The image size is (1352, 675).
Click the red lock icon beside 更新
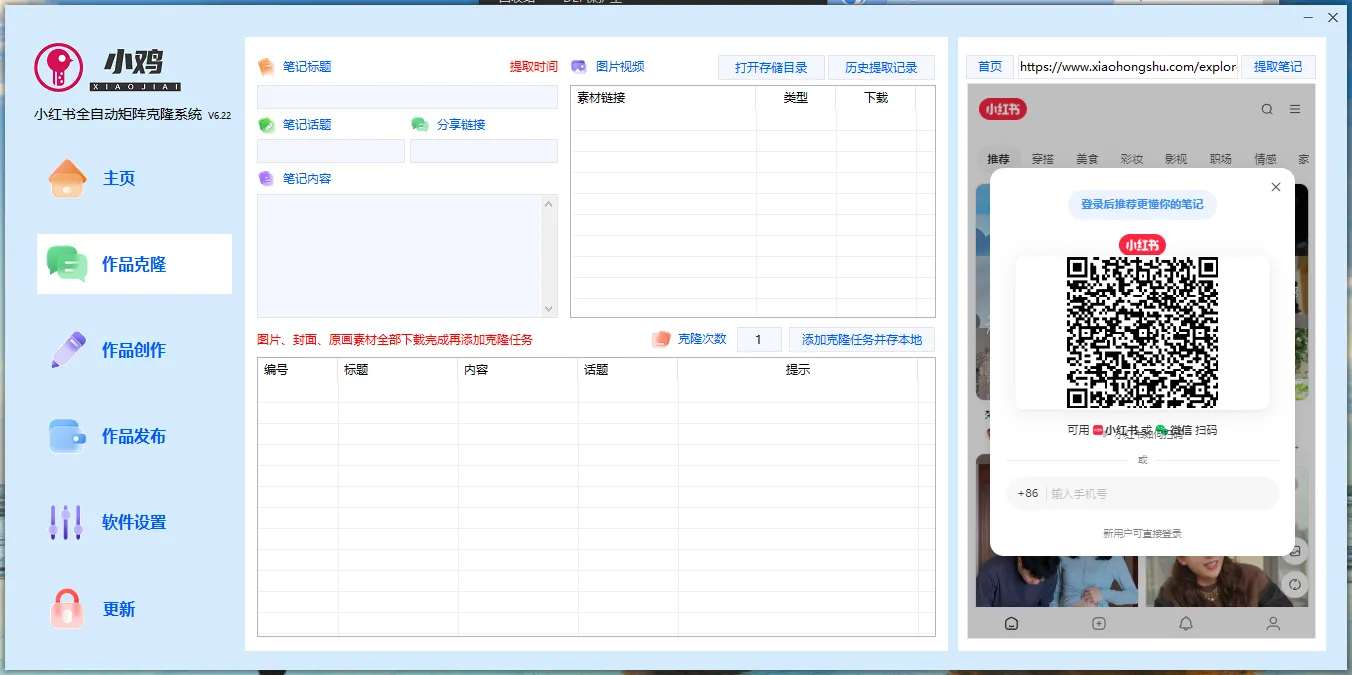[x=67, y=609]
